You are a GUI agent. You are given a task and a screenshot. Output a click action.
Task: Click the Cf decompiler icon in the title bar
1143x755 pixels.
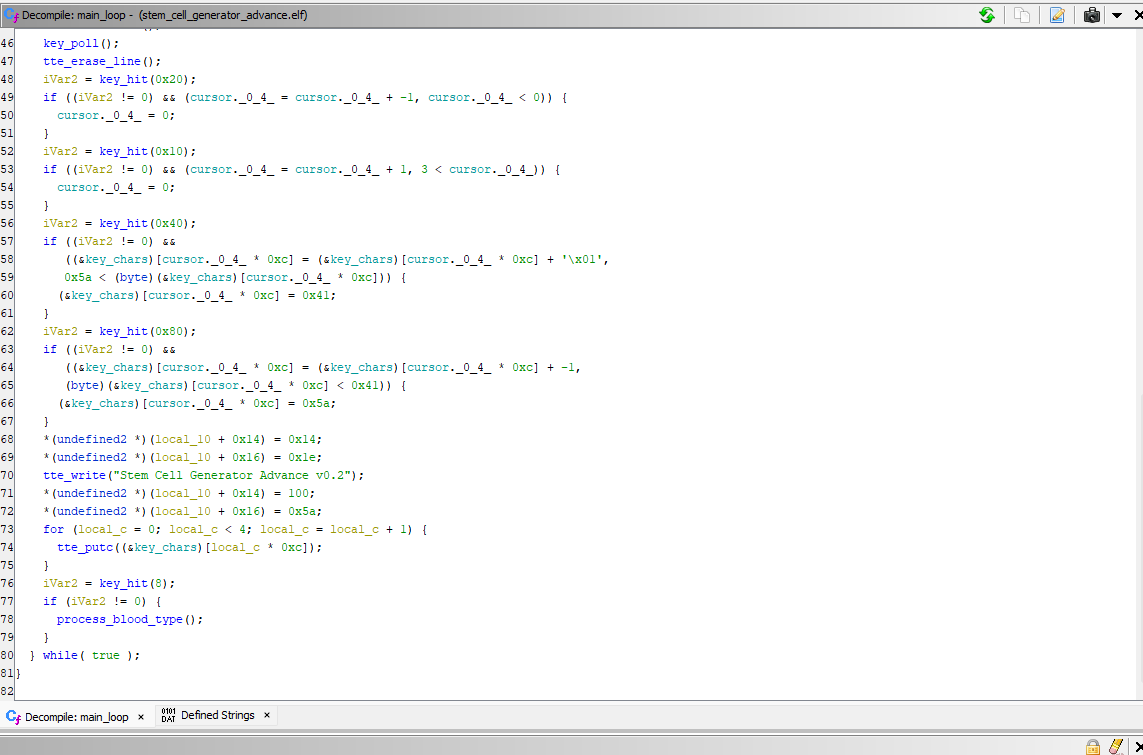coord(12,15)
